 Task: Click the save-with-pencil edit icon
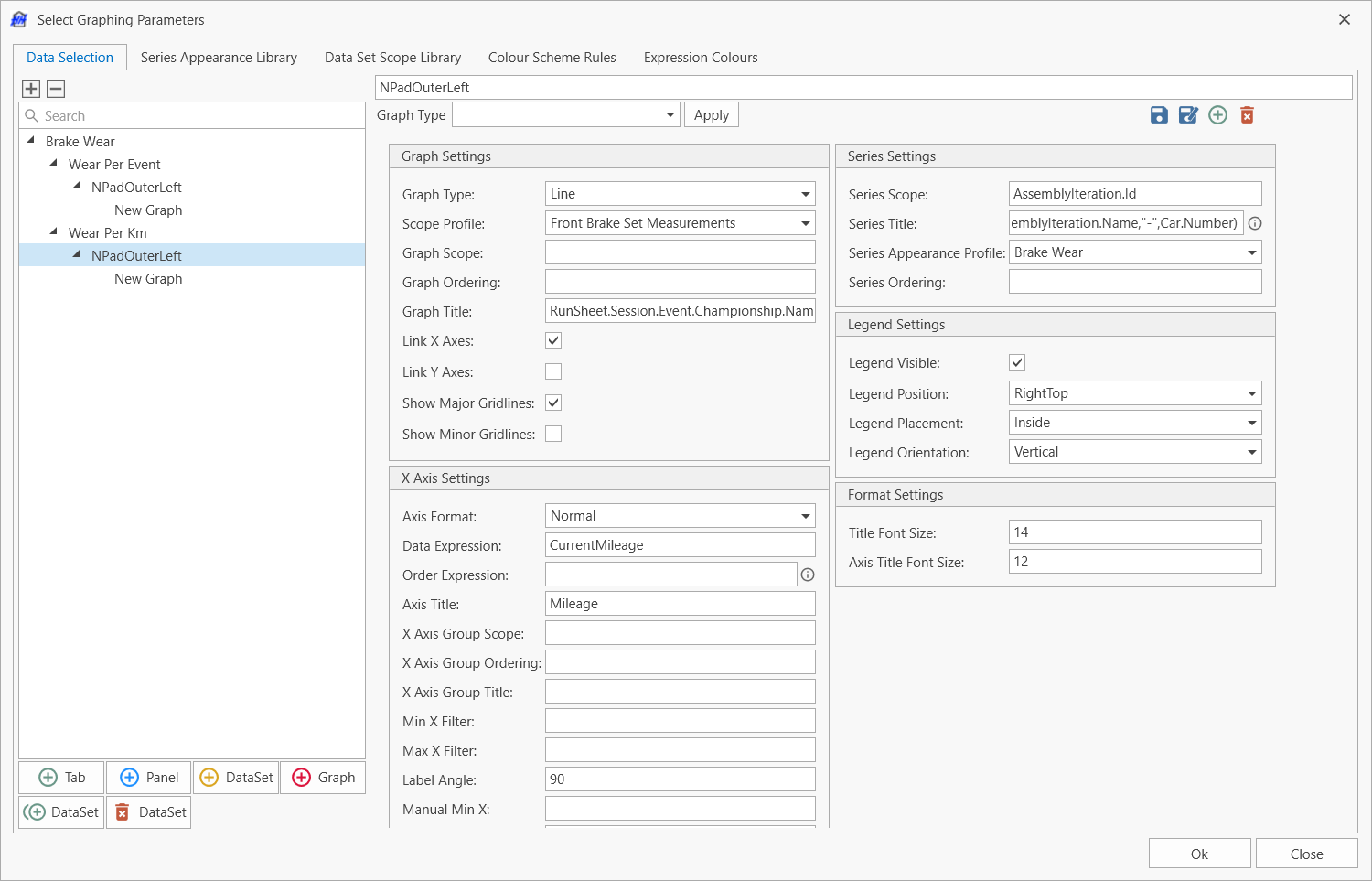click(1188, 115)
